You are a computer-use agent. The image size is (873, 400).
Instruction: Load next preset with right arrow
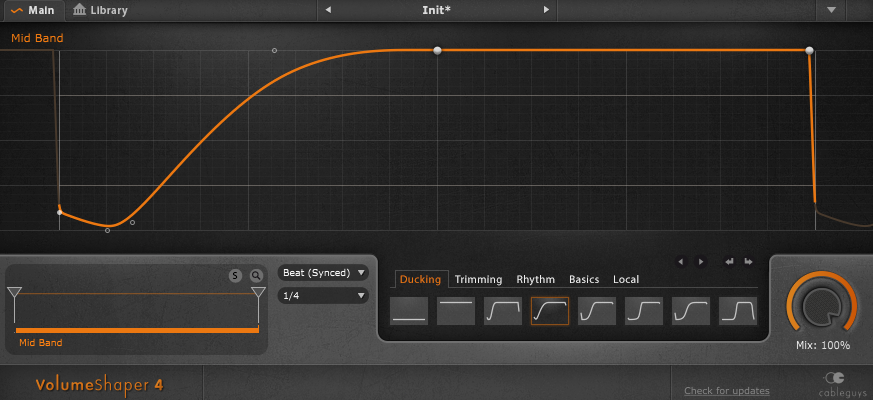tap(546, 10)
